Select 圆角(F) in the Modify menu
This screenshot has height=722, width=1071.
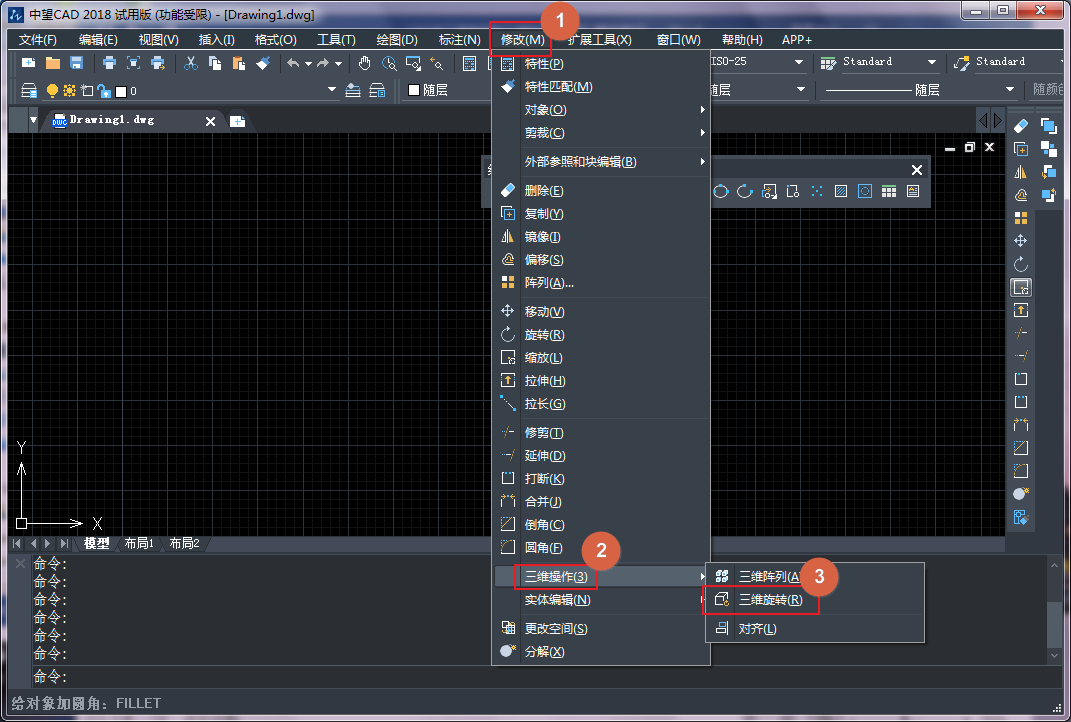click(543, 548)
